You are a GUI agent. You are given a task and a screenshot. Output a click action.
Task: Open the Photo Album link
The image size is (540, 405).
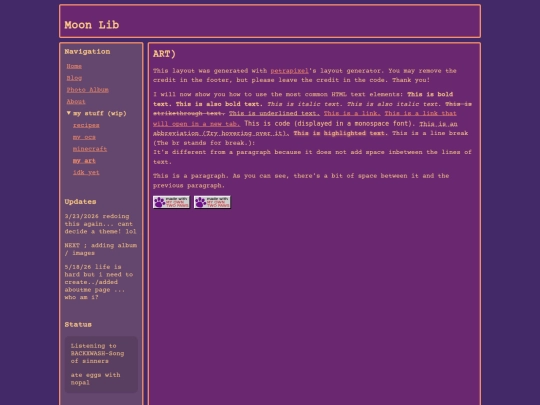click(x=87, y=90)
